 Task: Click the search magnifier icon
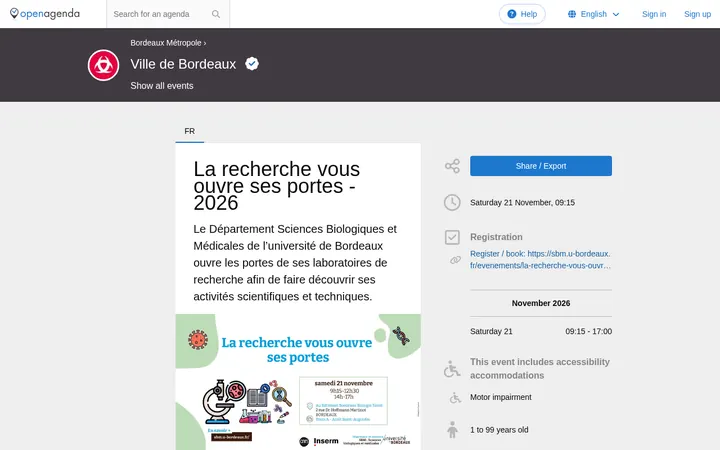(216, 14)
